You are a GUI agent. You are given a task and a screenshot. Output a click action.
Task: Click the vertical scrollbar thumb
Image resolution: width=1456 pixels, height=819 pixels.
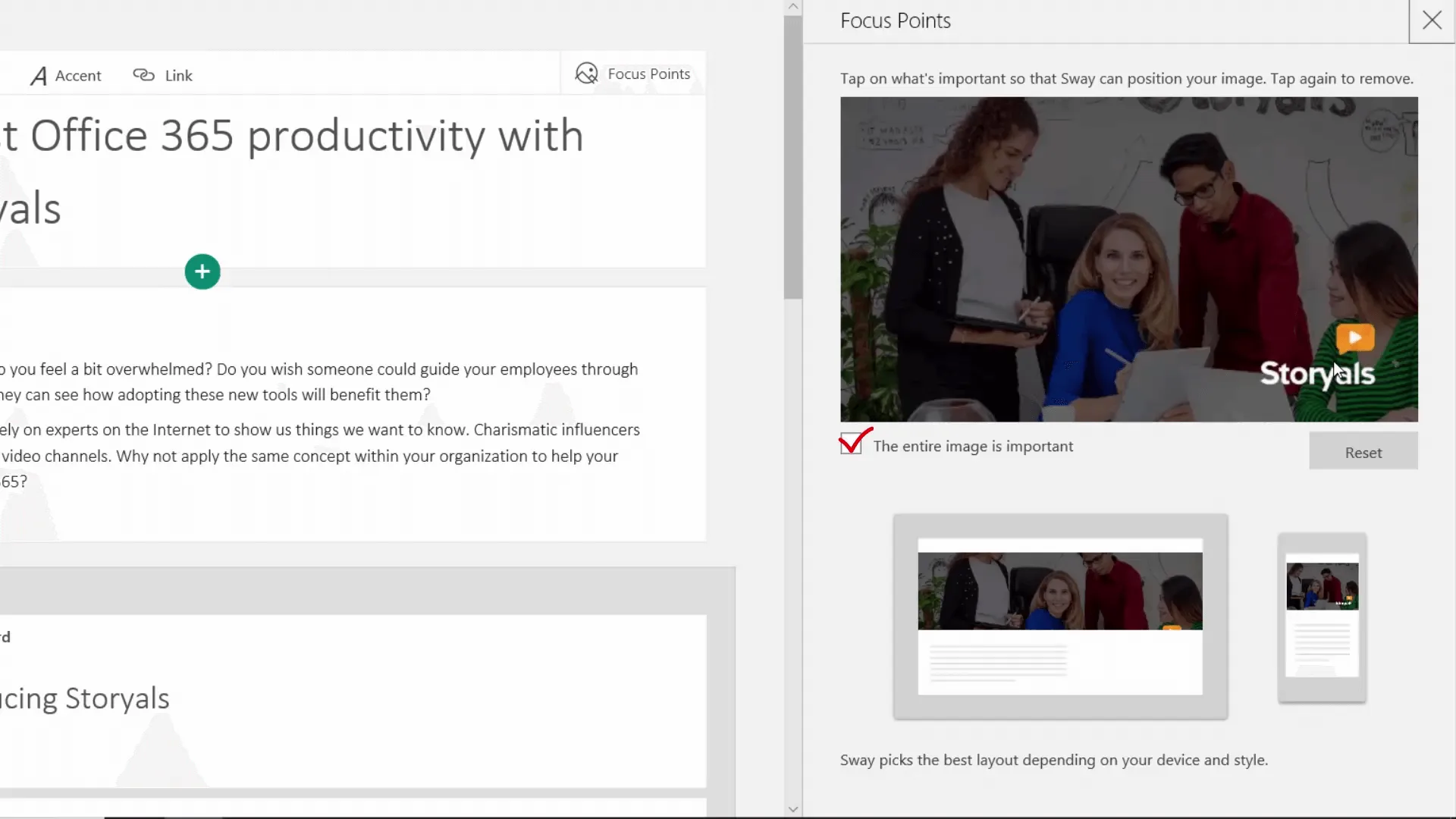[793, 157]
